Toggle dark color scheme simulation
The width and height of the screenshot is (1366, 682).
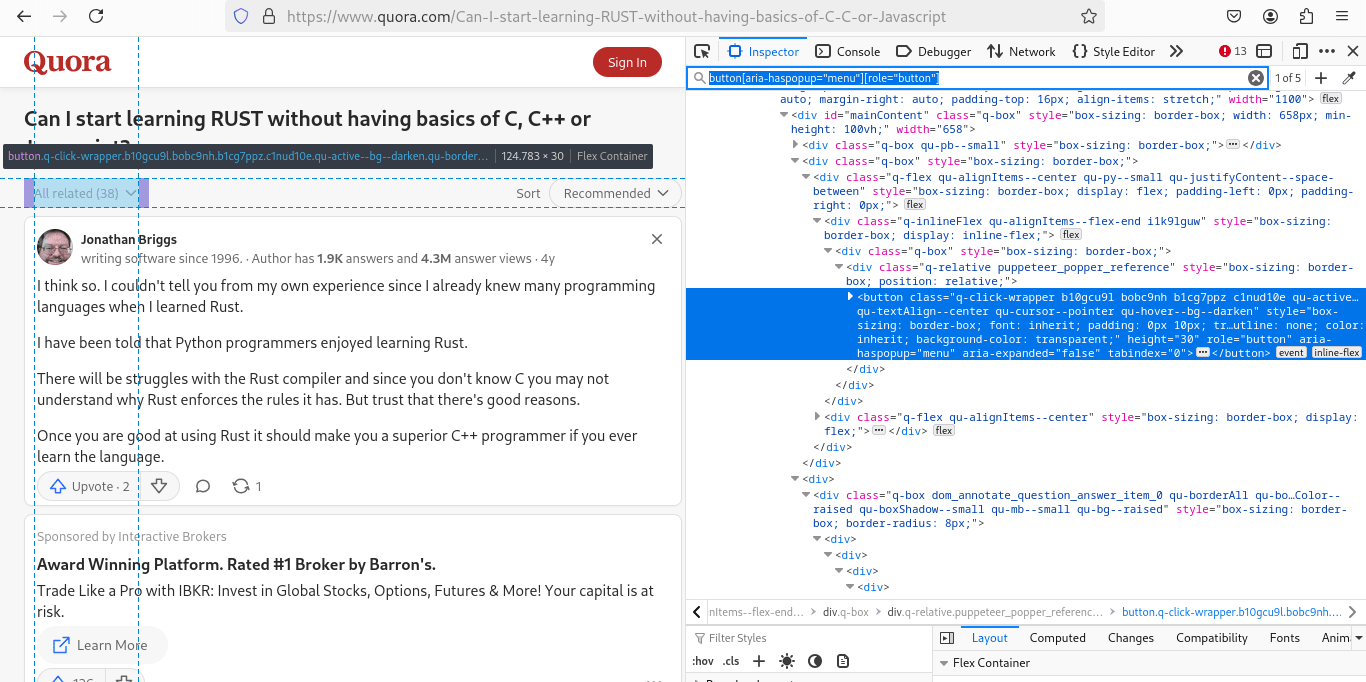[815, 661]
